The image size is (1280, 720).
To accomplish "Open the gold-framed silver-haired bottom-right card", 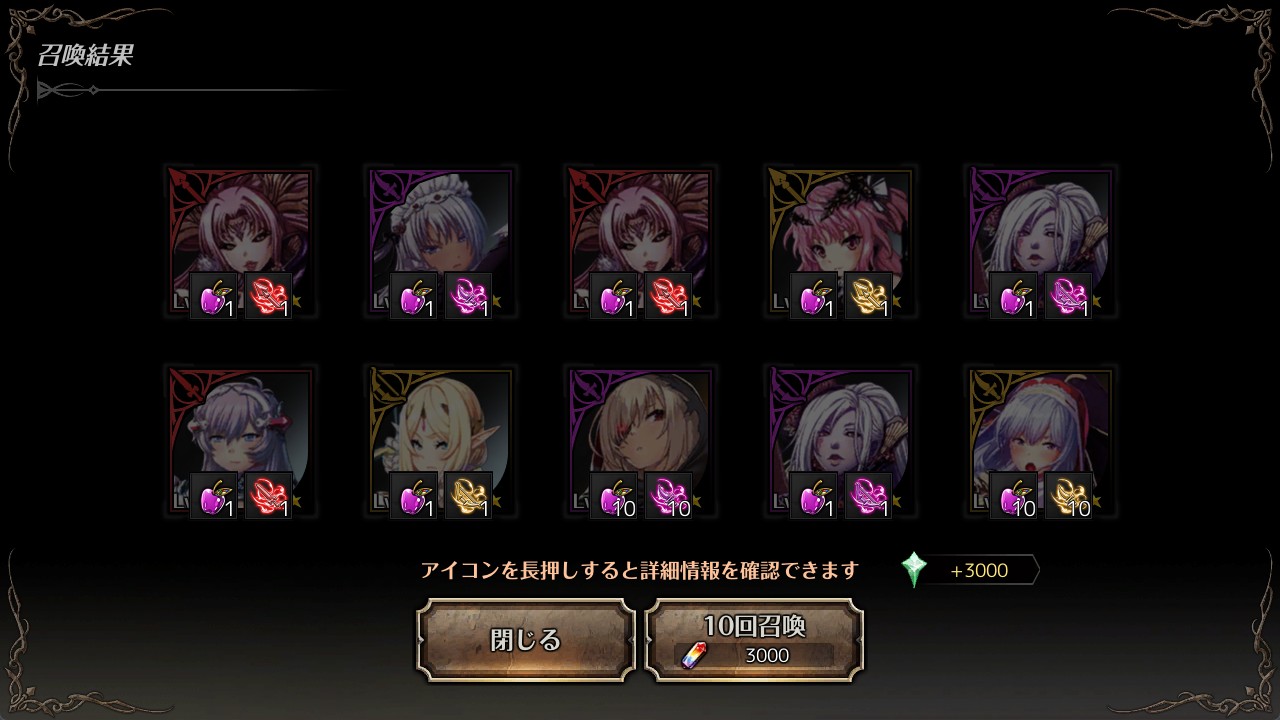I will click(1040, 442).
